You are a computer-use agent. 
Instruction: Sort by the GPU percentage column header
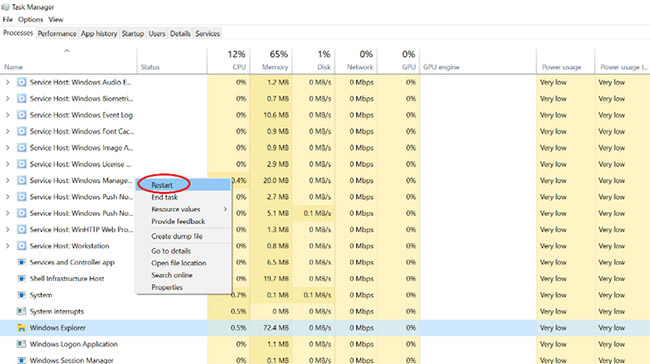[x=398, y=61]
